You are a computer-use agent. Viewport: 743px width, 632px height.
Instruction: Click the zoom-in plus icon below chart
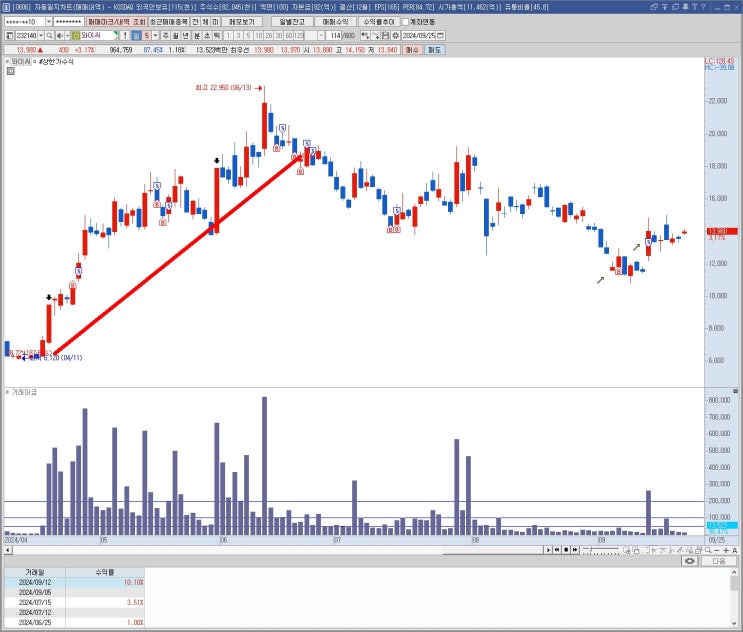726,550
